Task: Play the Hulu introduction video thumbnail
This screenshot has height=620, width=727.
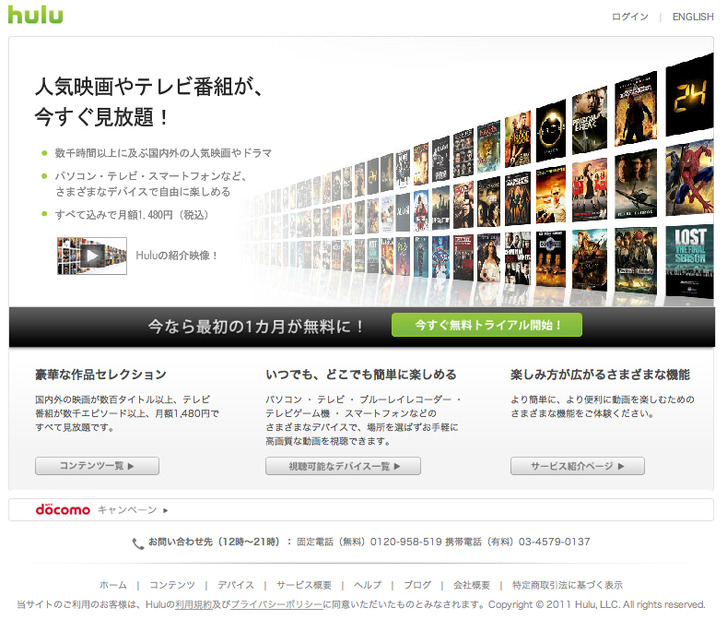Action: coord(92,256)
